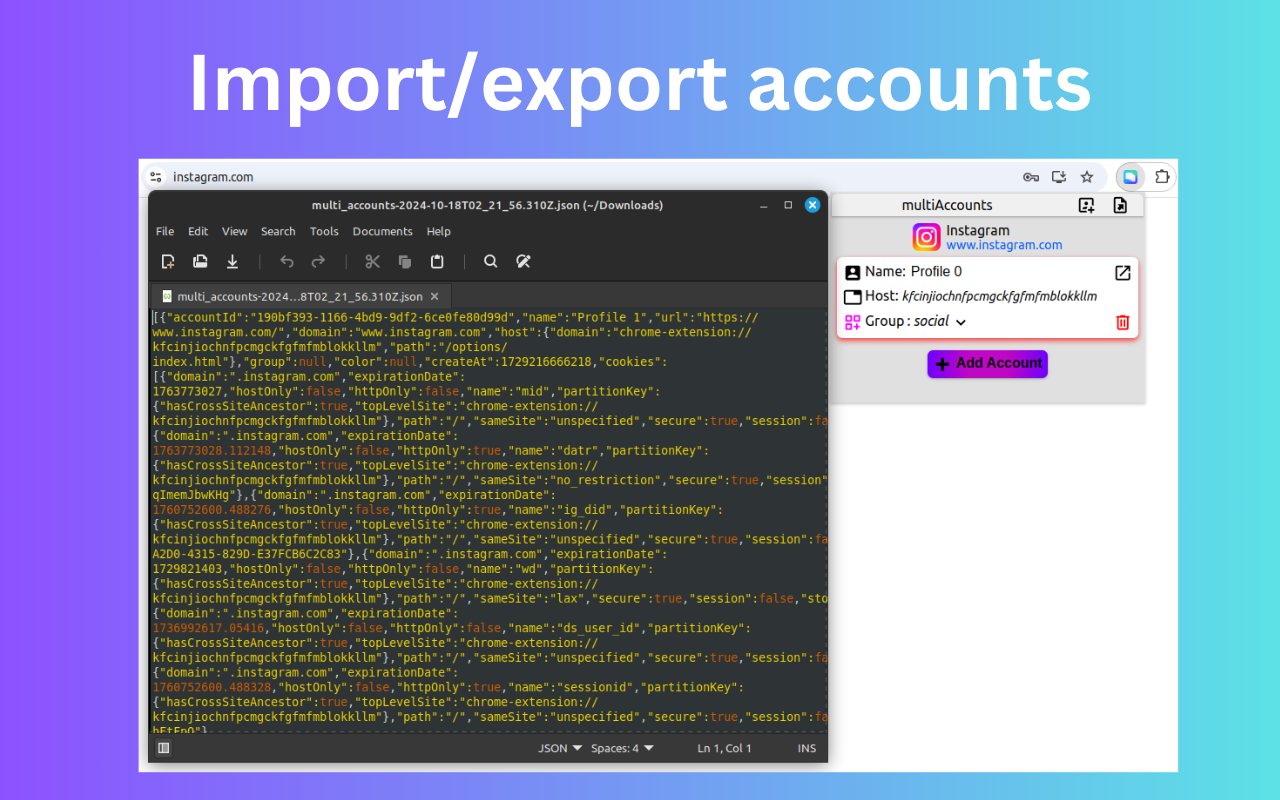Minimize the text editor window
Screen dimensions: 1280x800
click(x=764, y=205)
